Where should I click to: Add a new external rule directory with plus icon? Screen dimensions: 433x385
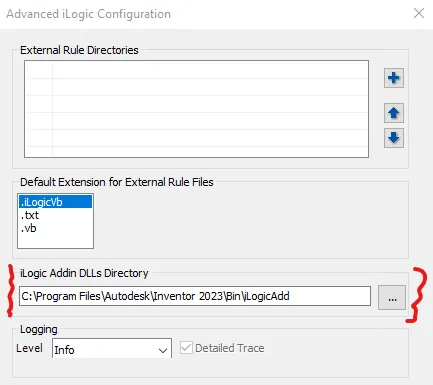(394, 78)
